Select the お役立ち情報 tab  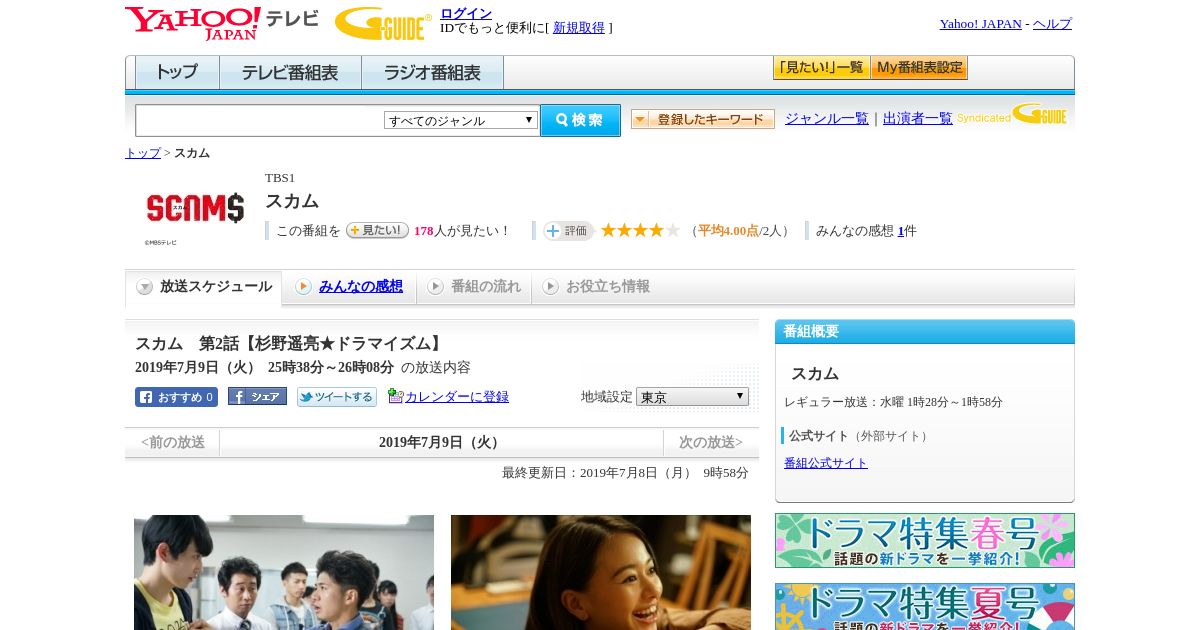(596, 287)
